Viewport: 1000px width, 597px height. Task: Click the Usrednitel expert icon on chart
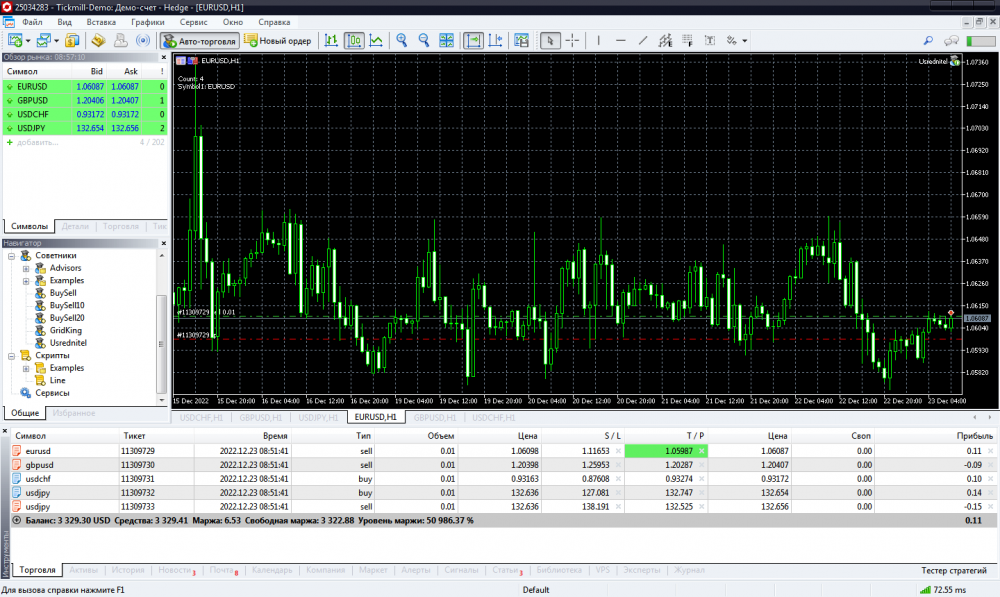click(x=955, y=61)
